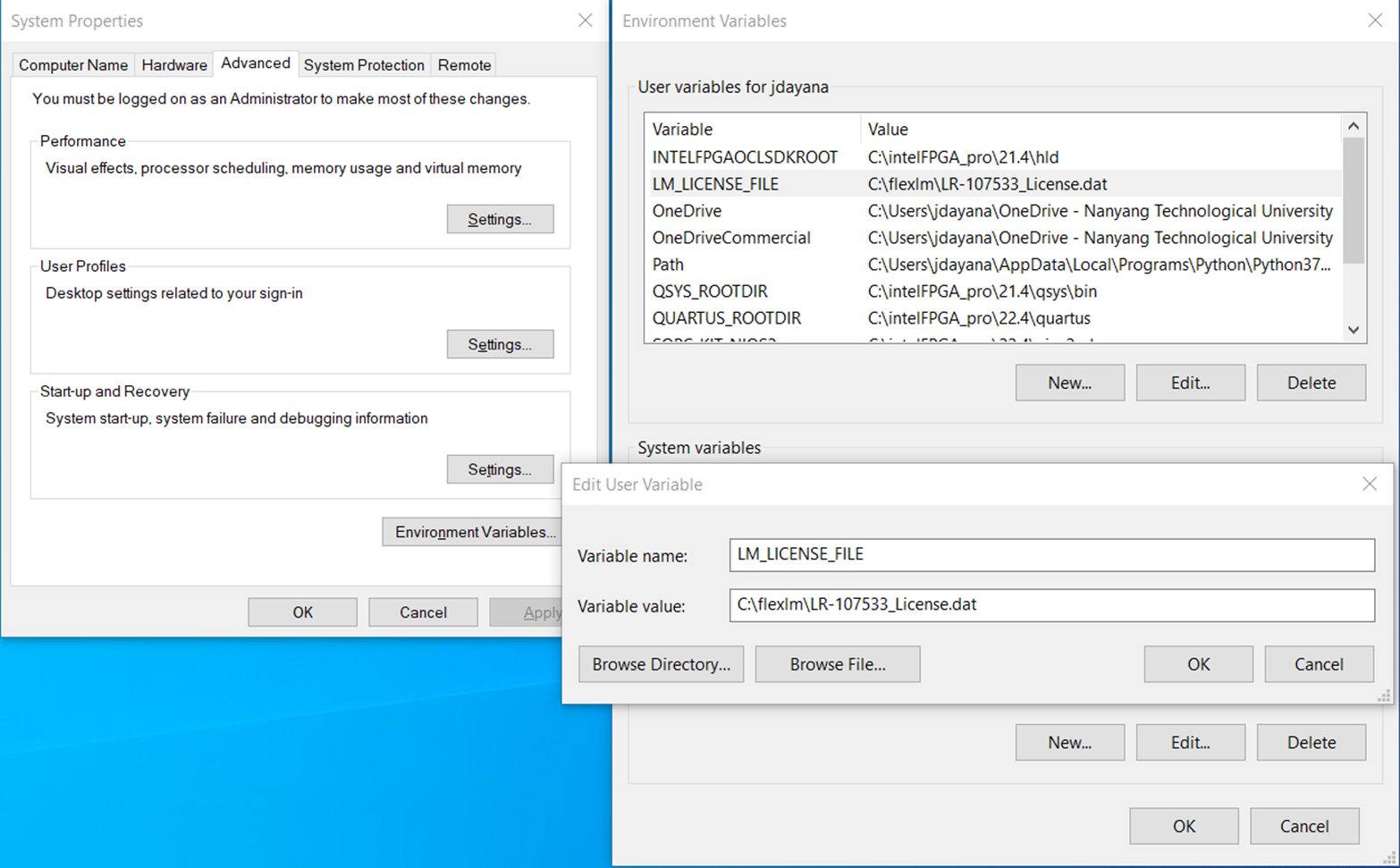
Task: Open Performance Settings
Action: (500, 218)
